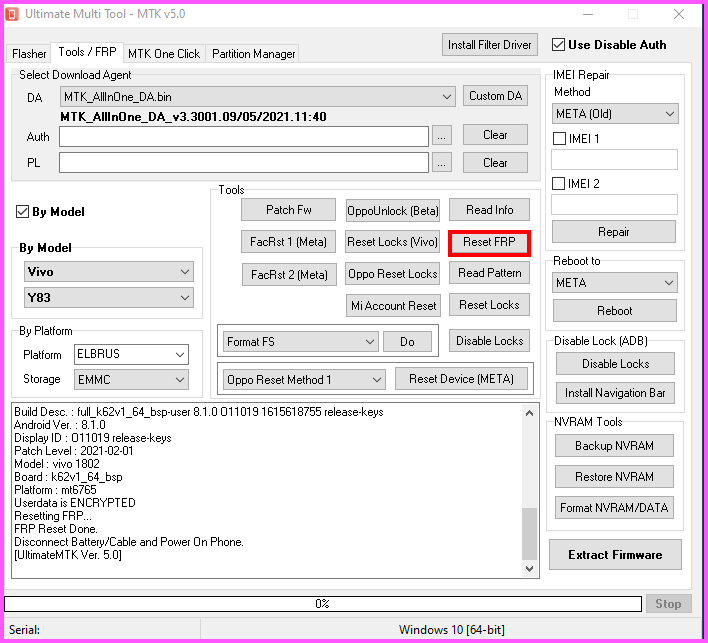The height and width of the screenshot is (643, 708).
Task: Open the Vivo brand dropdown
Action: (x=109, y=272)
